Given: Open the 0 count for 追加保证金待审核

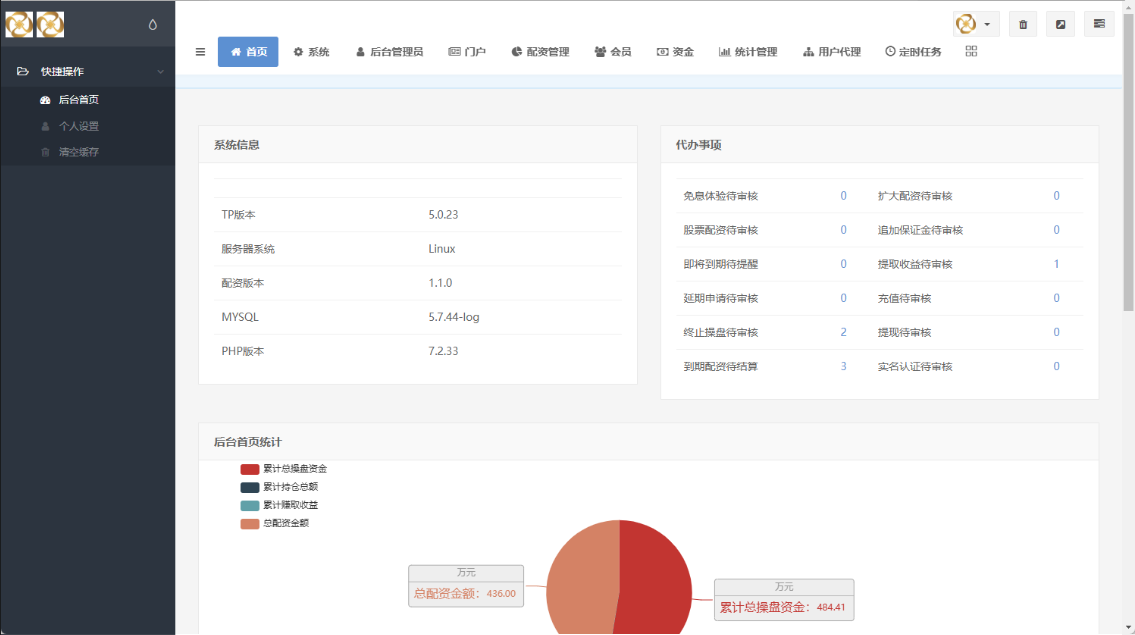Looking at the screenshot, I should (x=1056, y=230).
